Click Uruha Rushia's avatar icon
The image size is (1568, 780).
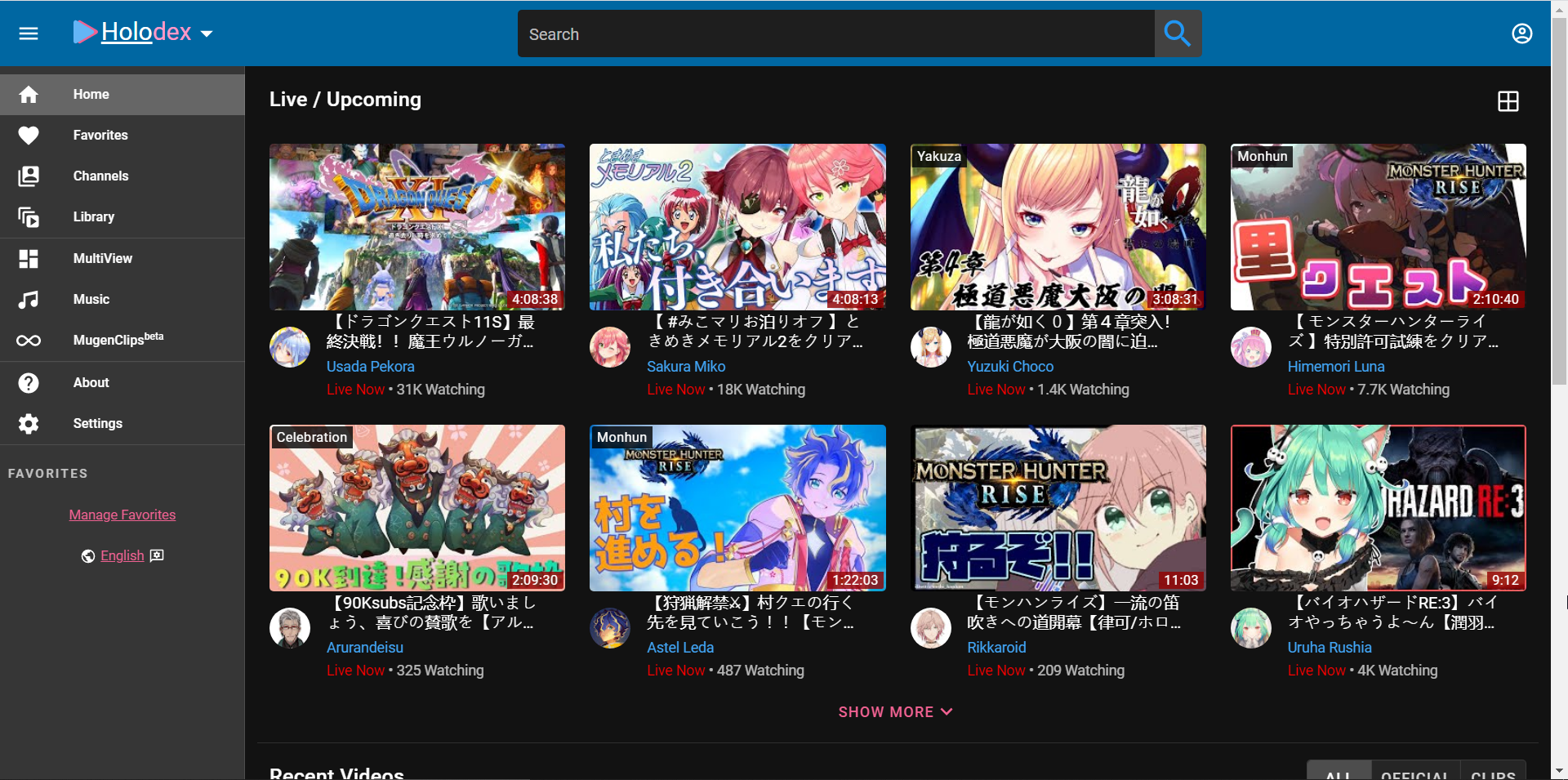click(1251, 628)
